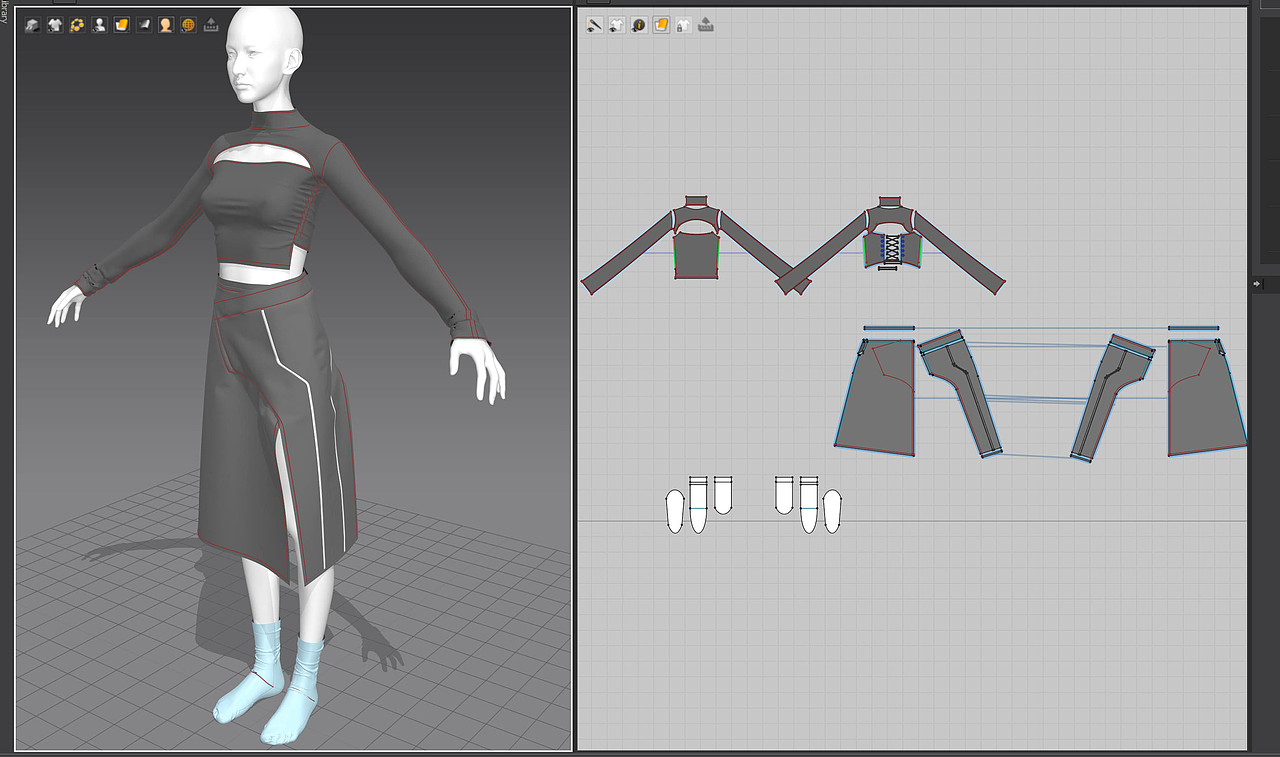
Task: Open avatar display options icon
Action: point(99,25)
